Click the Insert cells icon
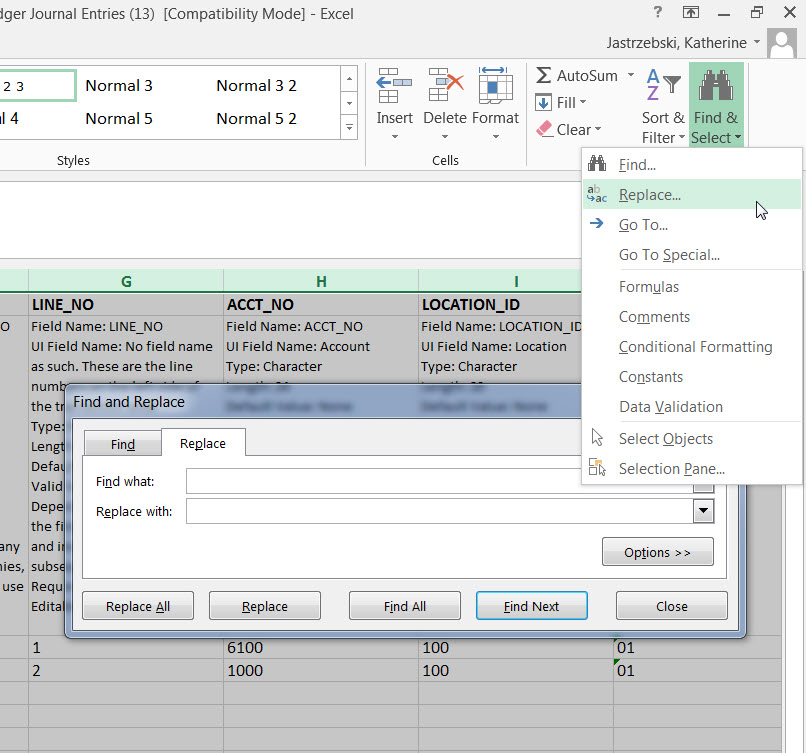The height and width of the screenshot is (753, 806). (x=394, y=87)
